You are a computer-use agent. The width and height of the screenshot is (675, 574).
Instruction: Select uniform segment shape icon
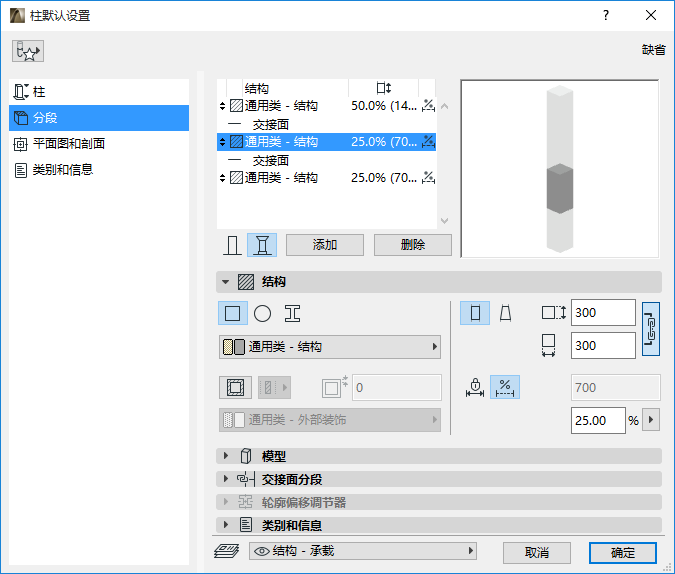tap(475, 313)
